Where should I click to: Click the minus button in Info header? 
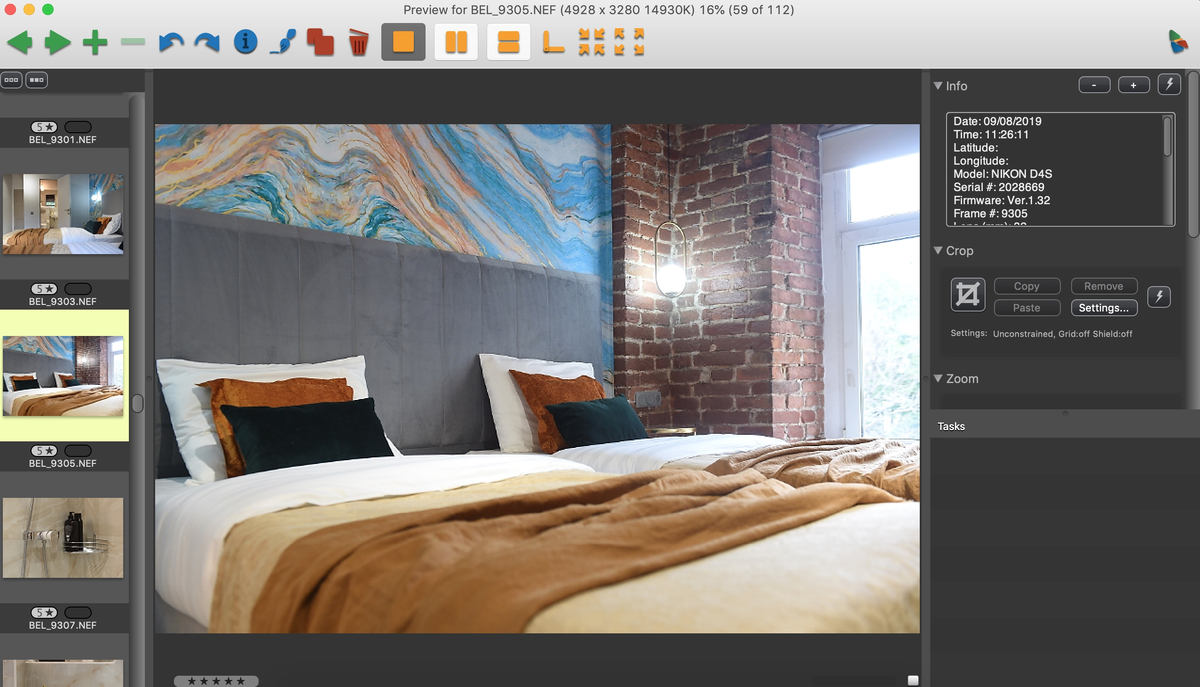click(x=1094, y=85)
